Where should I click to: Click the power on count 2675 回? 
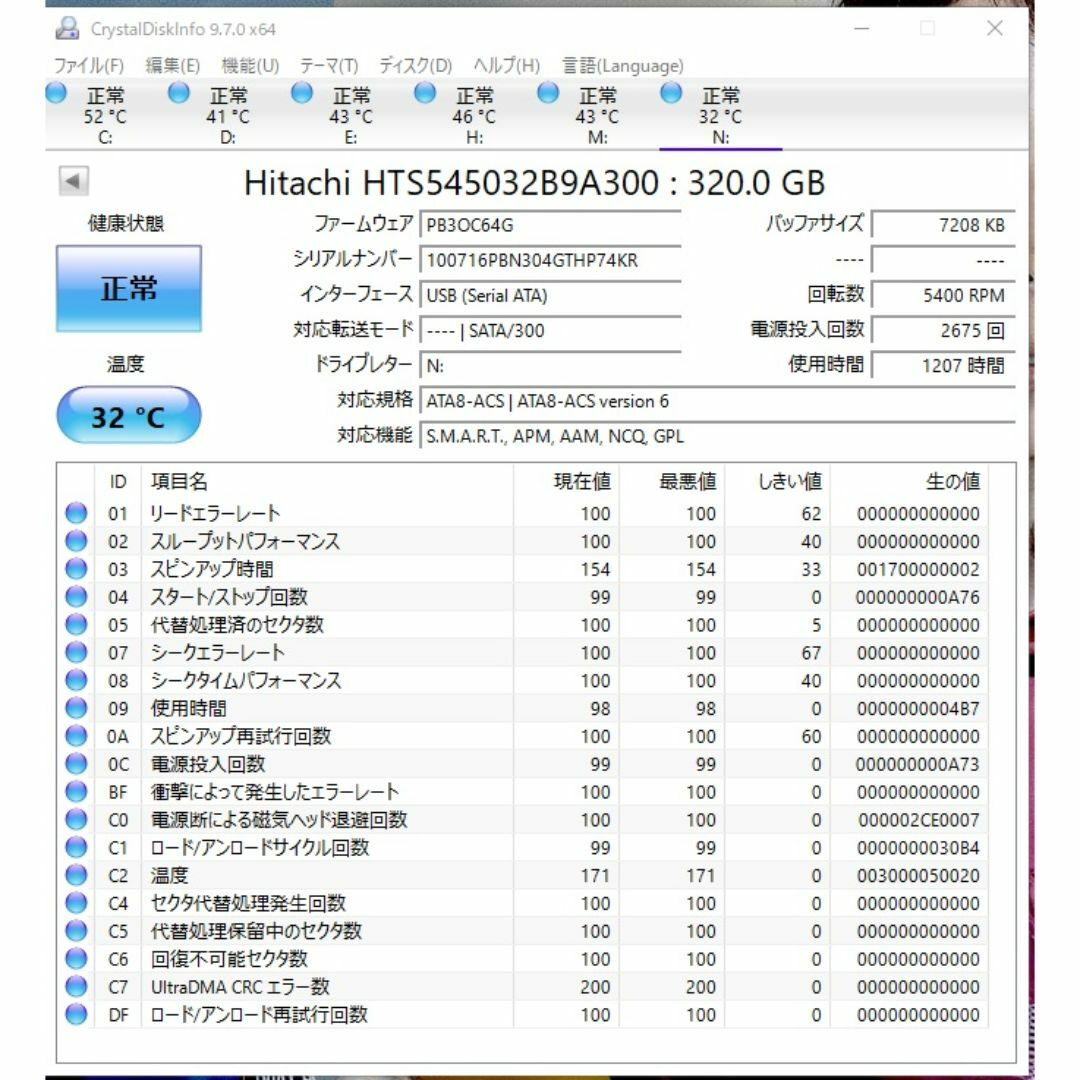[x=943, y=331]
